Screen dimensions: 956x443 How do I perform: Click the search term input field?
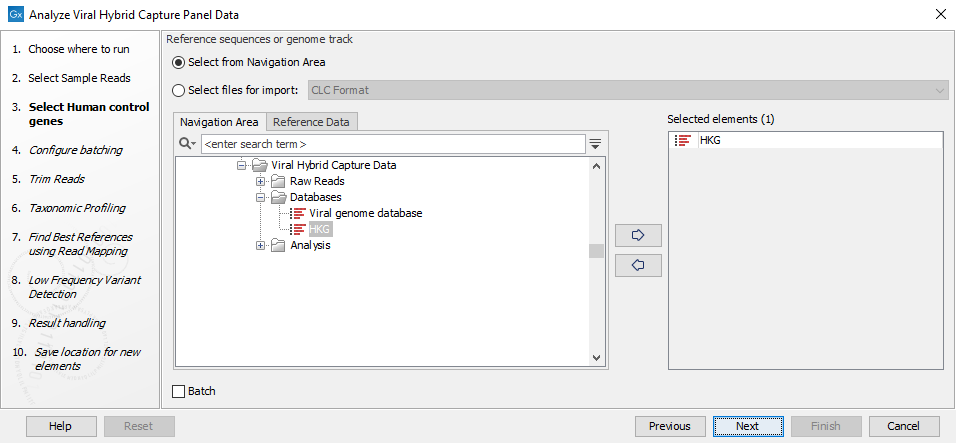point(392,144)
